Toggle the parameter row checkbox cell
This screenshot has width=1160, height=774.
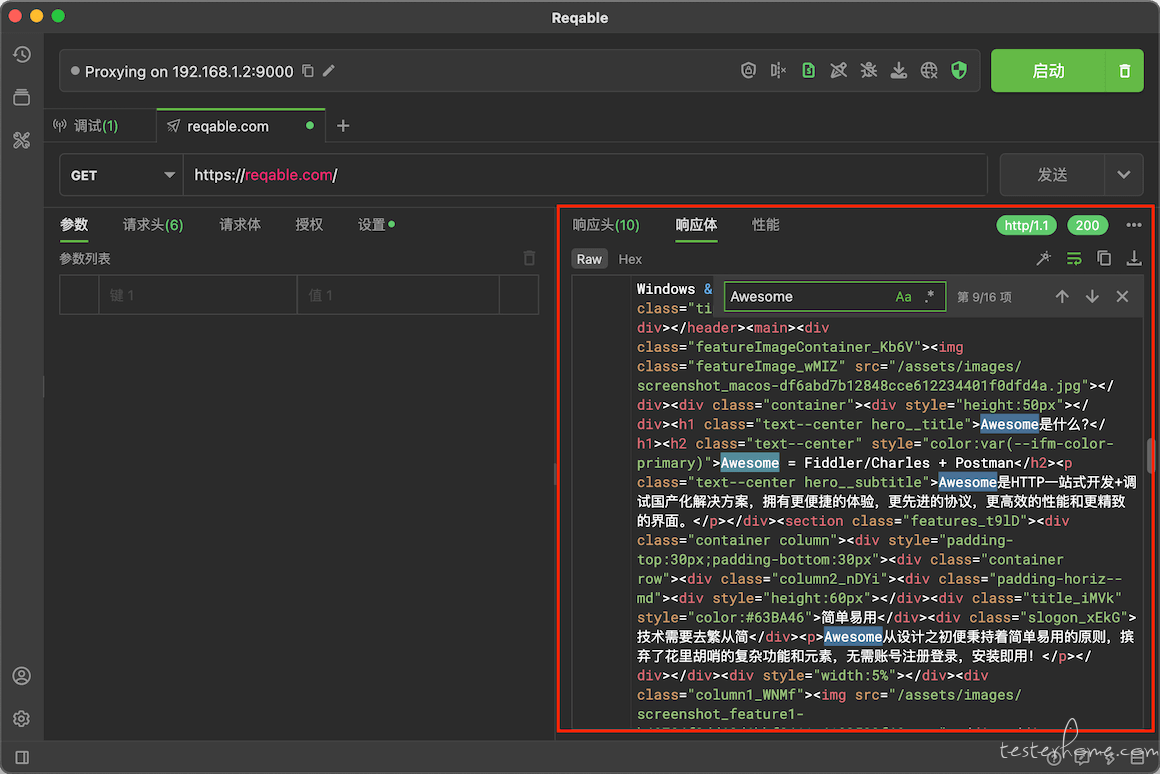79,295
